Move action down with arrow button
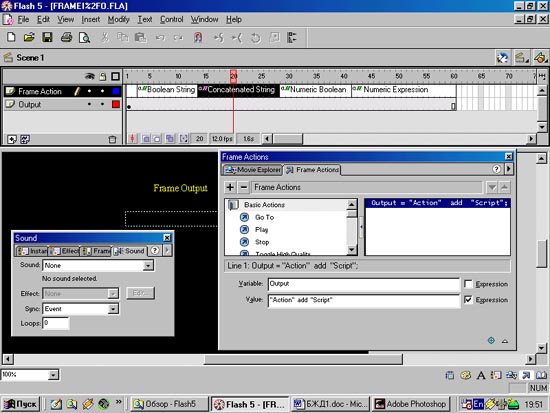The width and height of the screenshot is (550, 413). [x=492, y=187]
